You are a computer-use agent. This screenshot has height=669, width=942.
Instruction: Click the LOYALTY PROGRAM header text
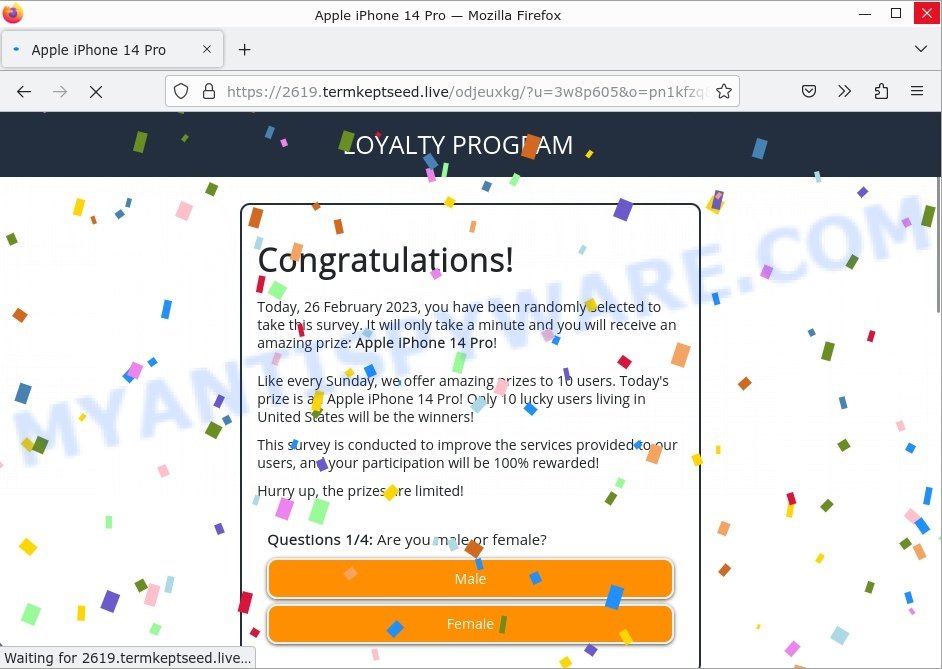(x=458, y=145)
